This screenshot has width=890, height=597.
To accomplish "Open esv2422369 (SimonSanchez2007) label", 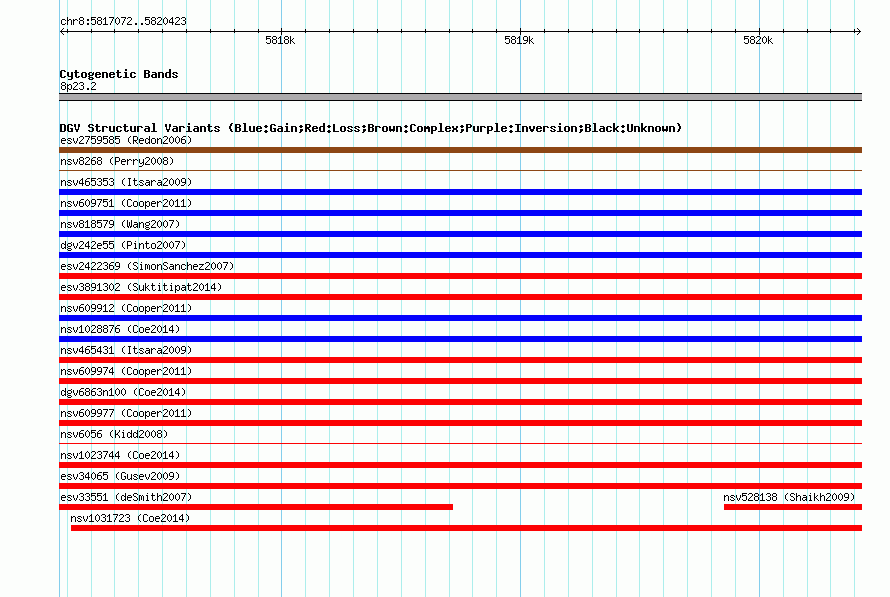I will coord(147,266).
